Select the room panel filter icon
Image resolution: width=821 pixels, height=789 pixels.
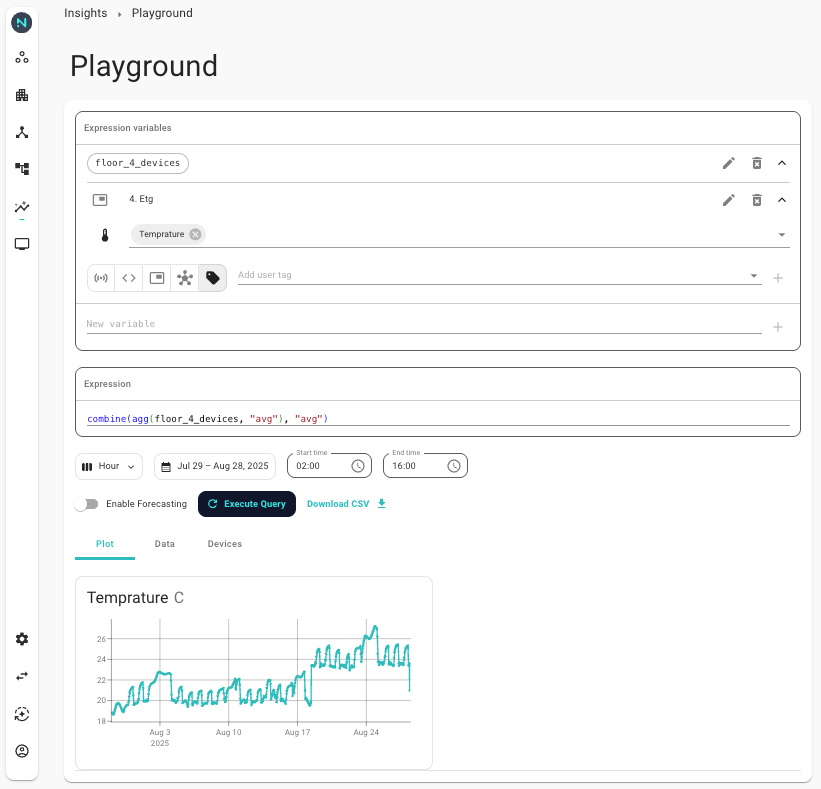(x=157, y=278)
